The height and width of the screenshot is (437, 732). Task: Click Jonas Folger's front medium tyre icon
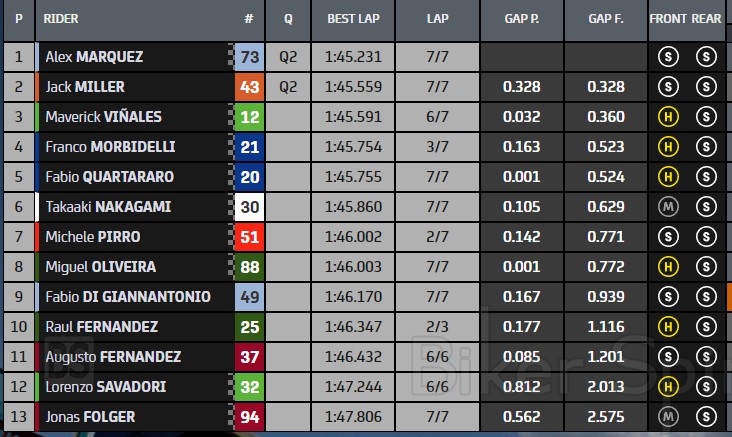coord(667,417)
